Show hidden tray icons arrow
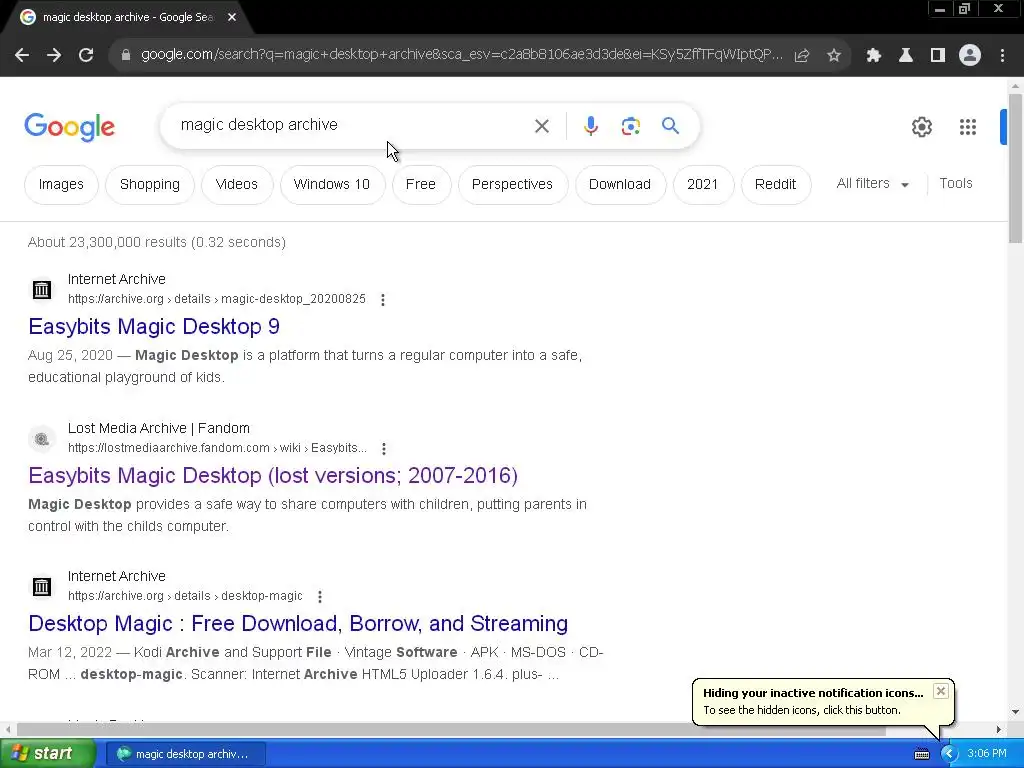This screenshot has width=1024, height=768. coord(948,754)
